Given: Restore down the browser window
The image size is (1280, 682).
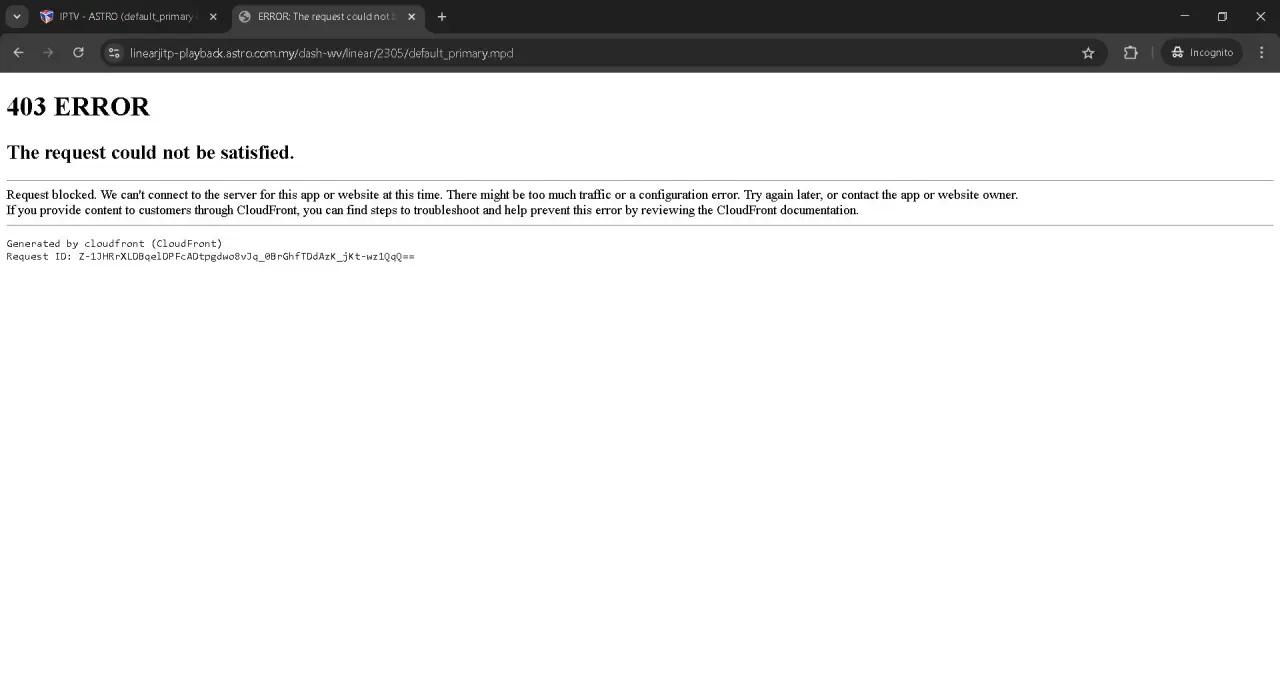Looking at the screenshot, I should 1222,16.
